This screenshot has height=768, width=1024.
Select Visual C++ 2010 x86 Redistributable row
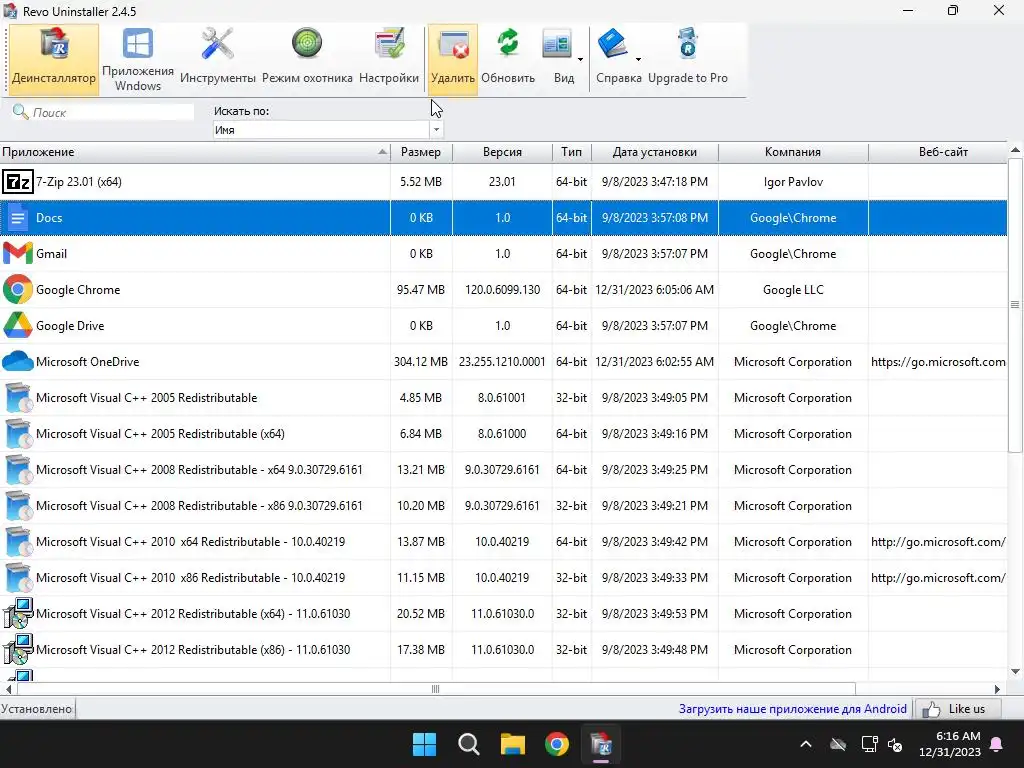pos(503,577)
